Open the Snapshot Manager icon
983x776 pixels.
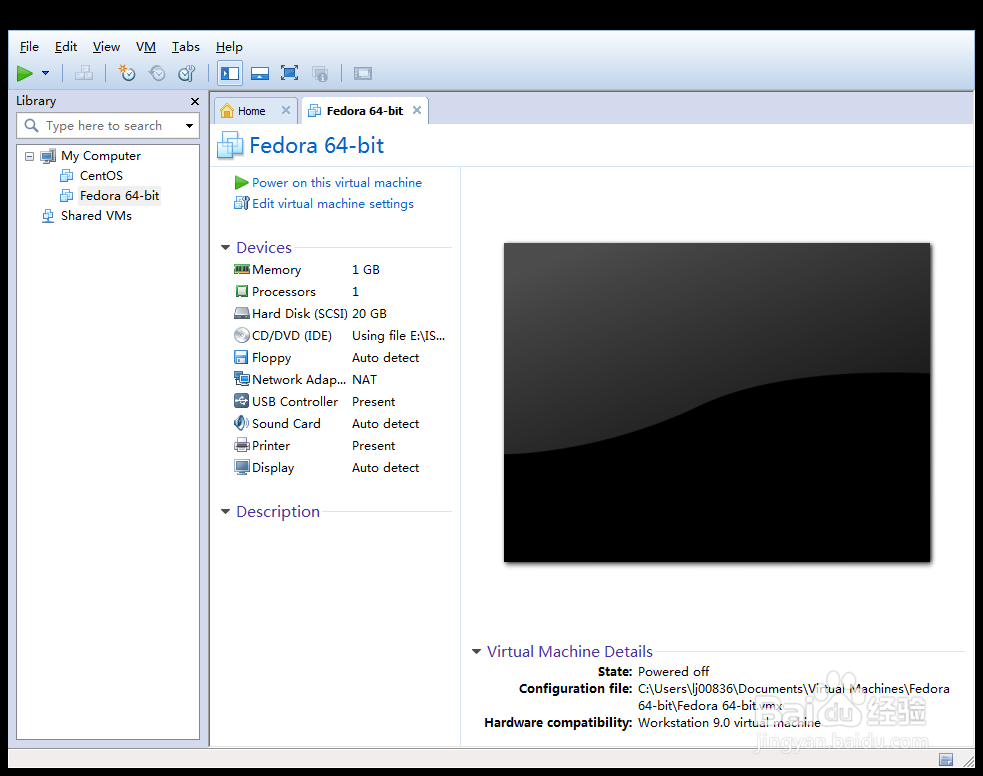click(187, 73)
